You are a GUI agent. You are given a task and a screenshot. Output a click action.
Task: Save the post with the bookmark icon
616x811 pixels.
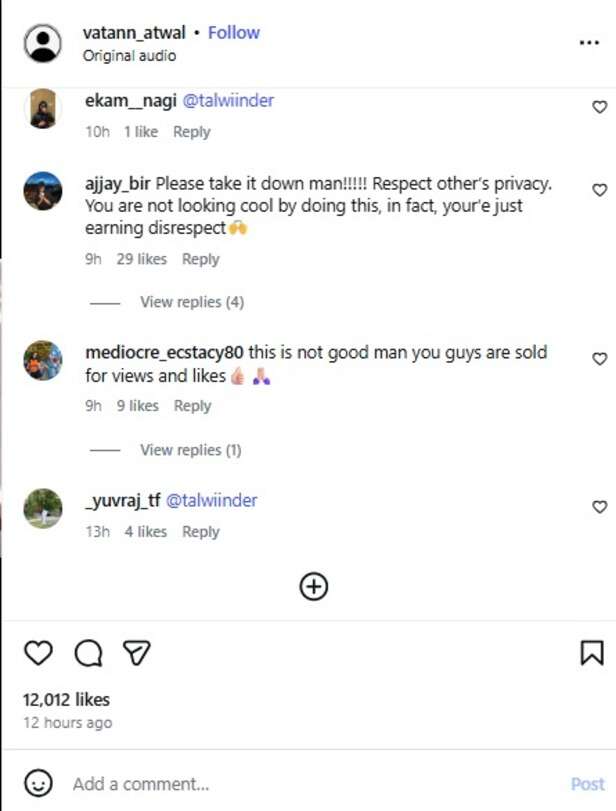point(590,652)
